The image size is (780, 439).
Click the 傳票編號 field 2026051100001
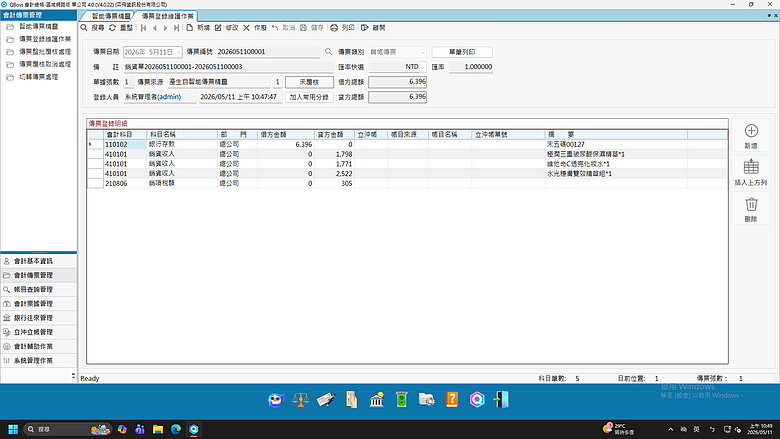tap(269, 52)
